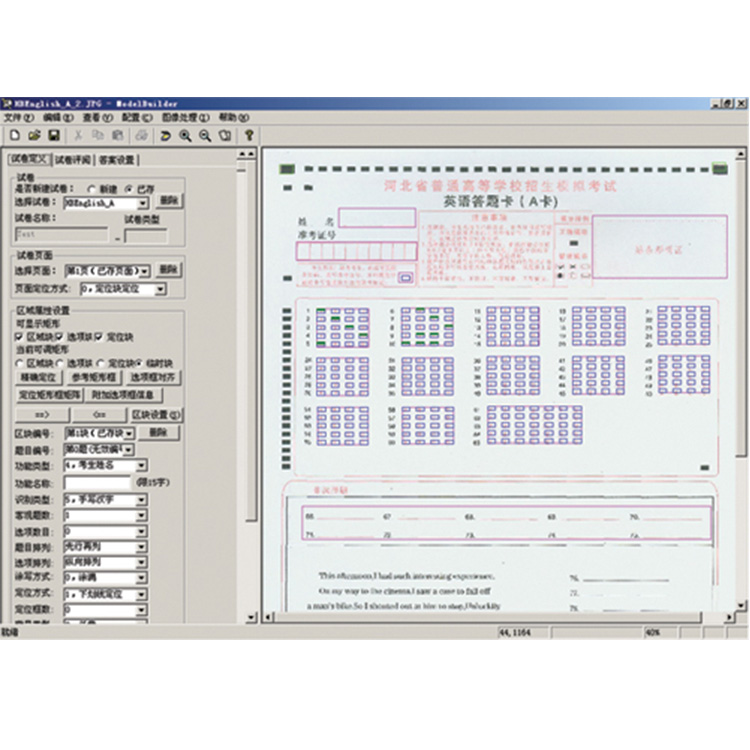Viewport: 750px width, 750px height.
Task: Click the Cut scissors toolbar icon
Action: point(78,135)
